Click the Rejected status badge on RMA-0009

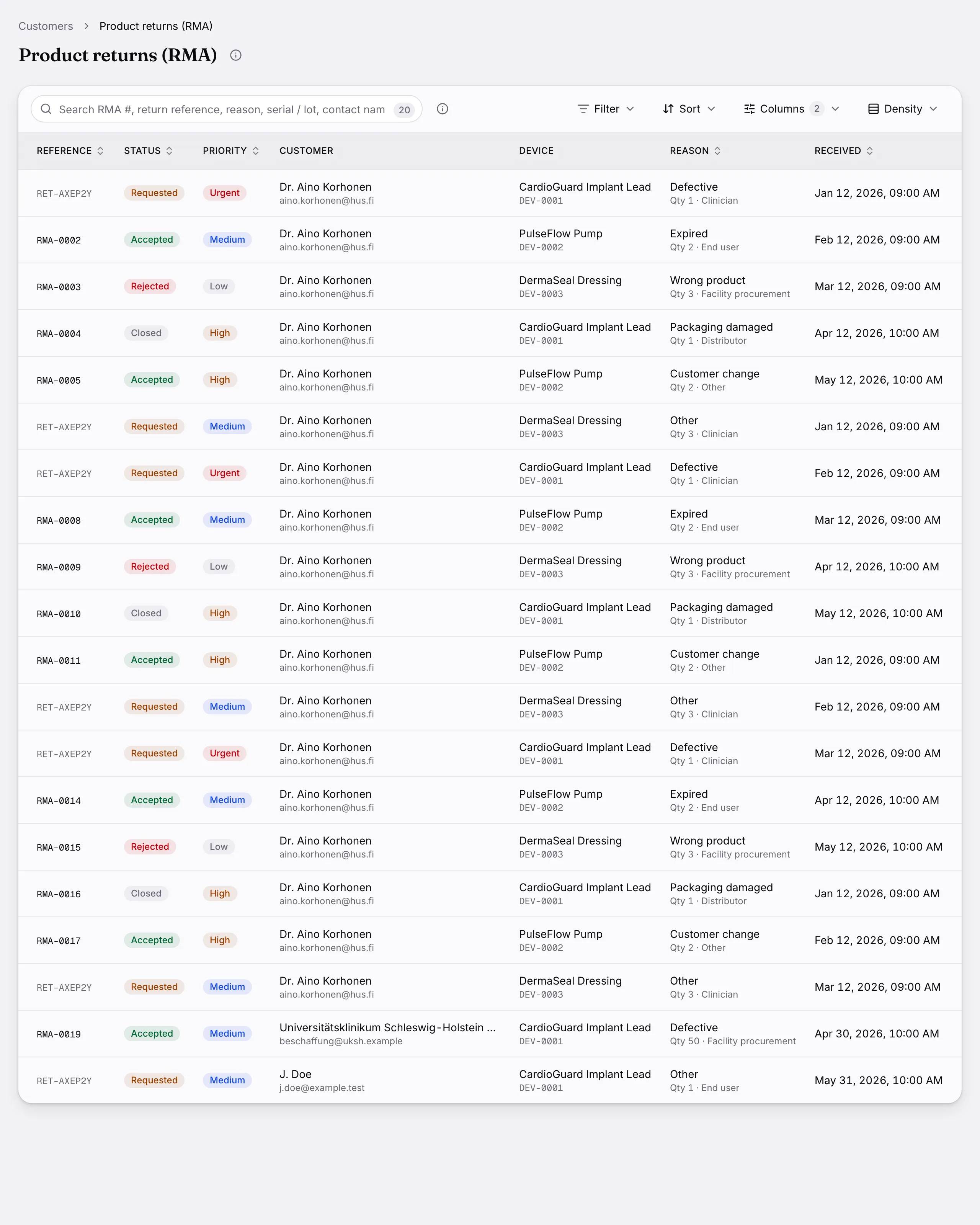coord(150,567)
